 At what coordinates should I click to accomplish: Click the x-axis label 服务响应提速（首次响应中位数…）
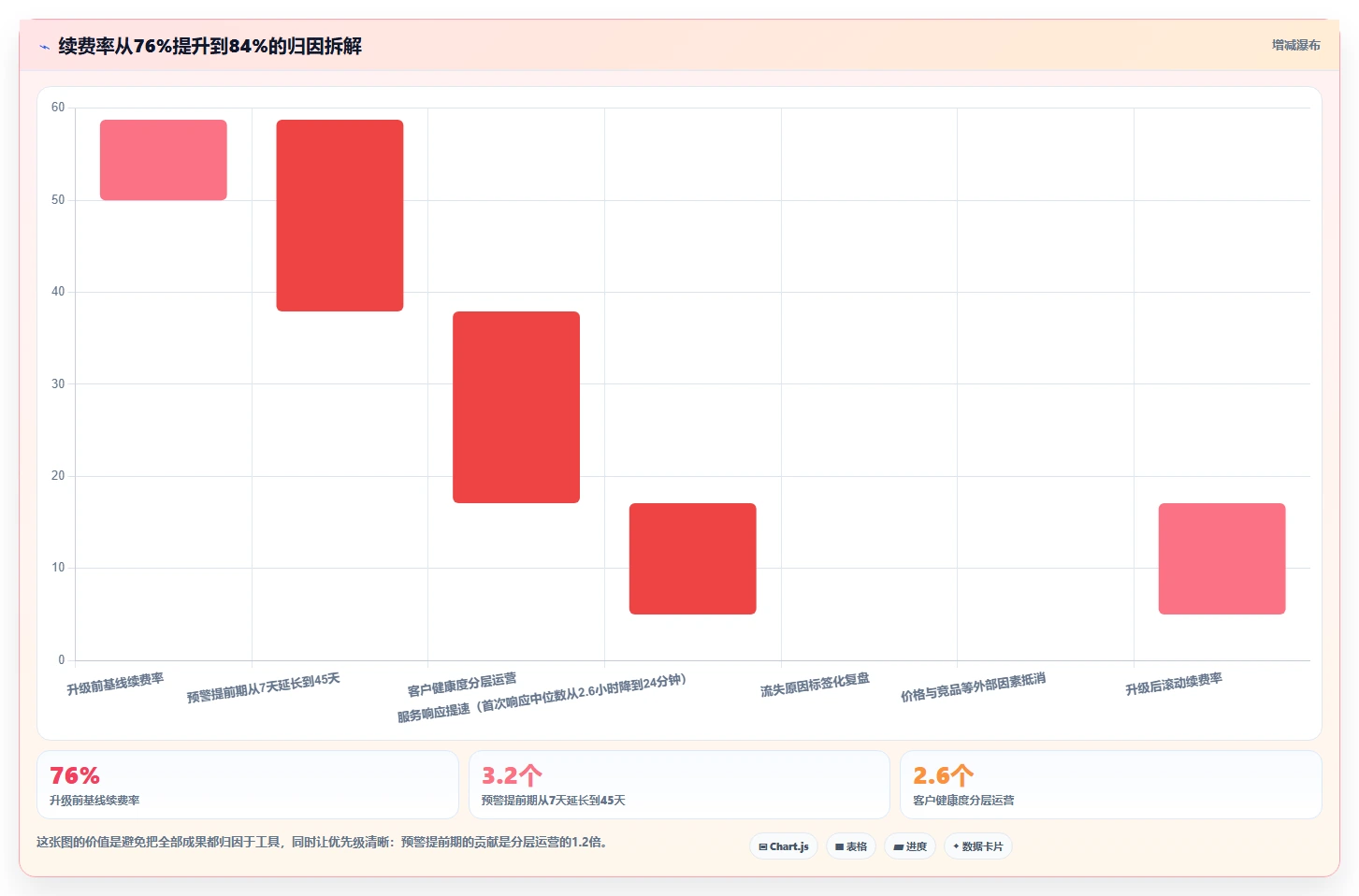point(542,699)
